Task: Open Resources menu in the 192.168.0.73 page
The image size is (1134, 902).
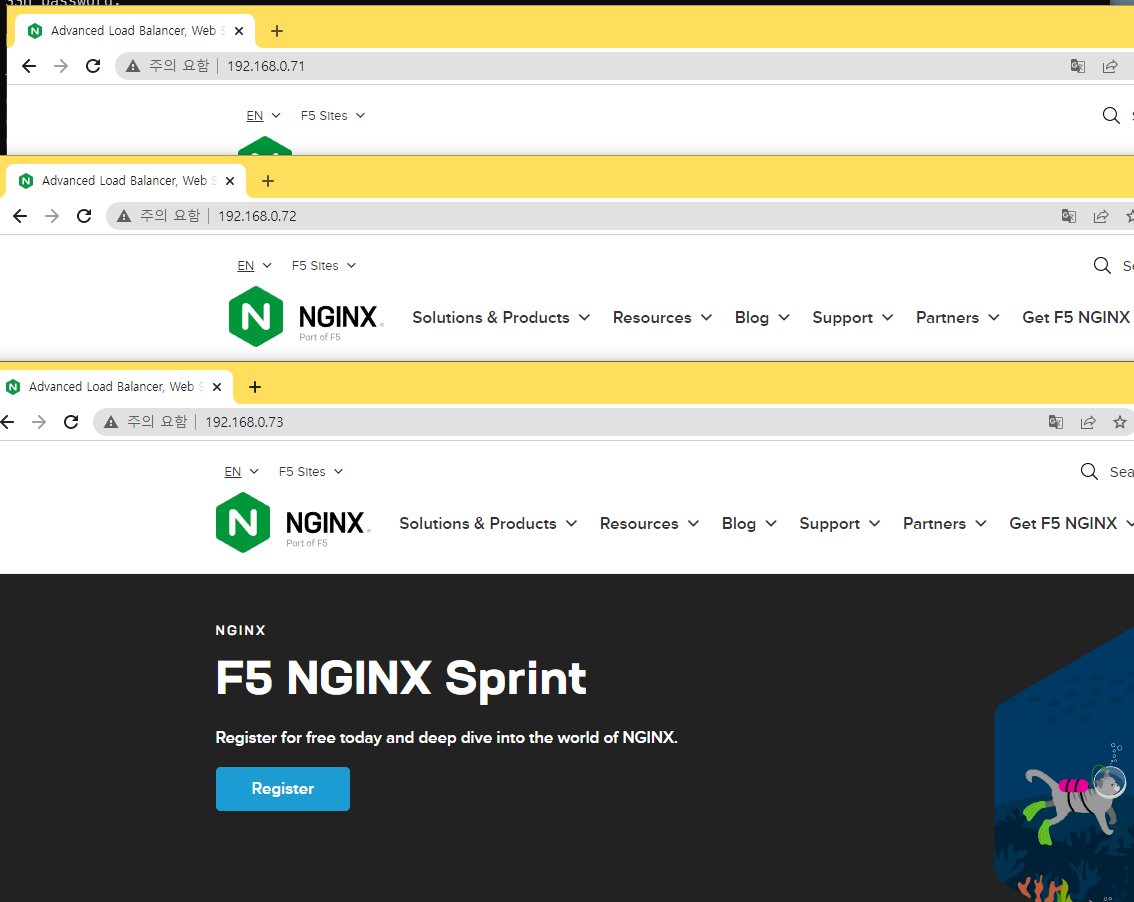Action: 649,524
